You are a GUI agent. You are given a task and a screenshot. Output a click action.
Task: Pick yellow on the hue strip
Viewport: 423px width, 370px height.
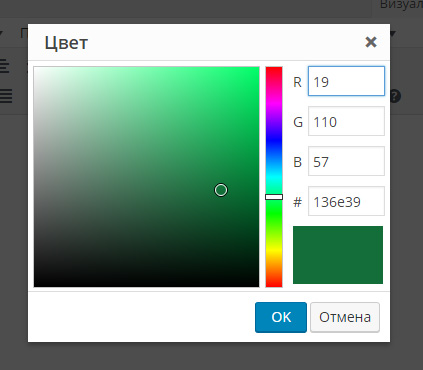tap(274, 249)
